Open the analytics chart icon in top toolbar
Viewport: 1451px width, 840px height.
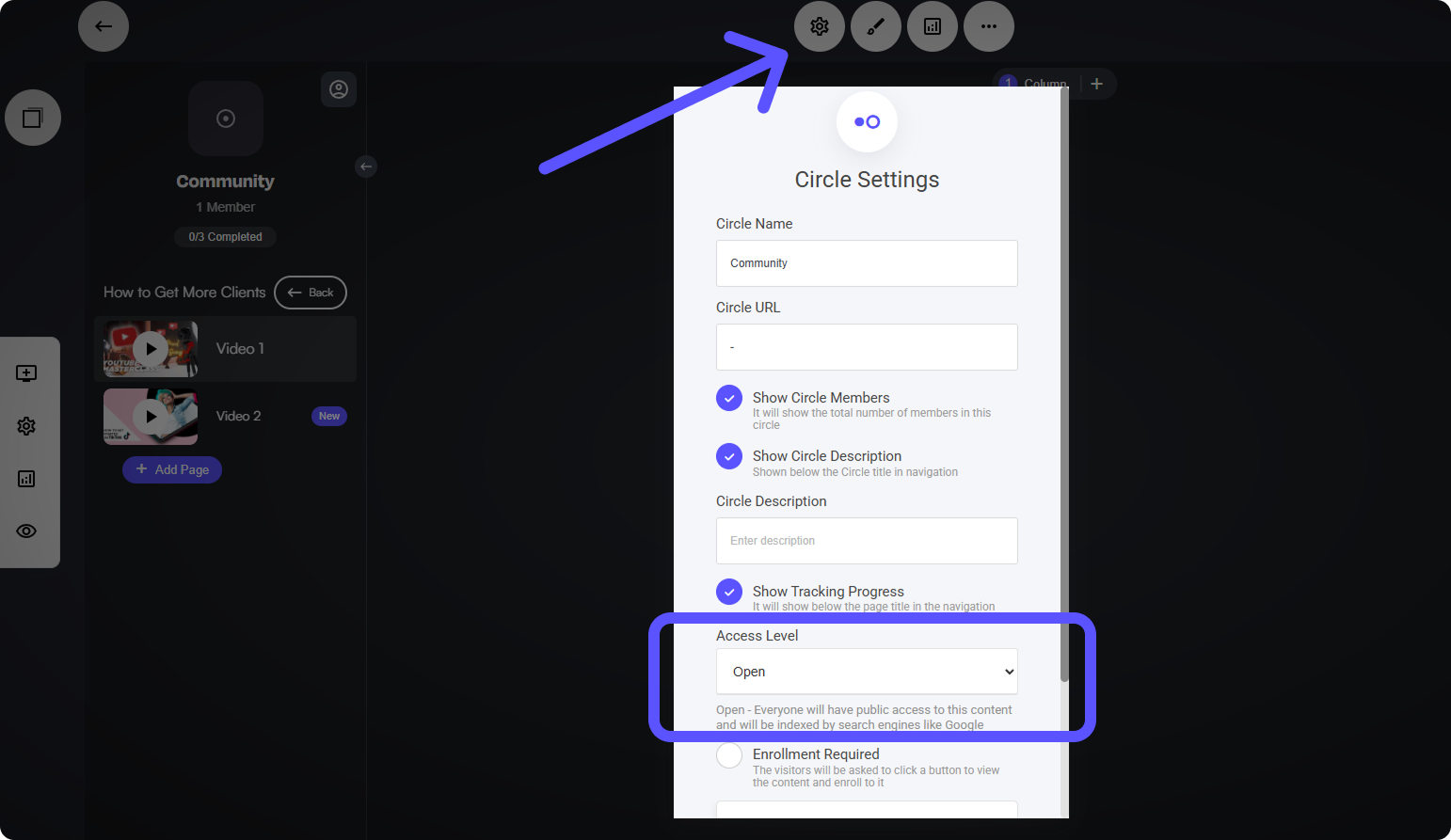click(x=932, y=26)
